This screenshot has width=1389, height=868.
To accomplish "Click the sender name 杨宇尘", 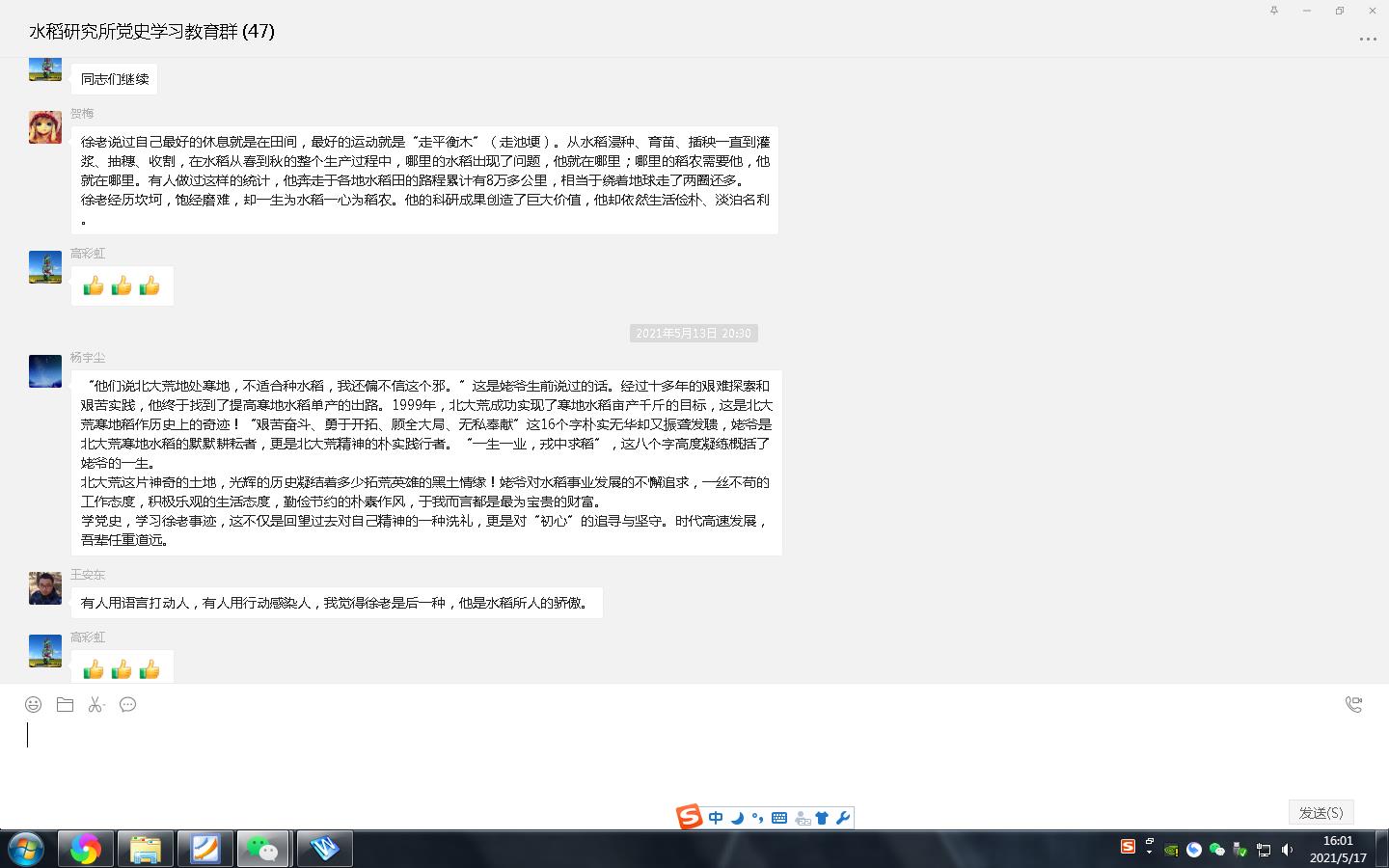I will click(88, 358).
